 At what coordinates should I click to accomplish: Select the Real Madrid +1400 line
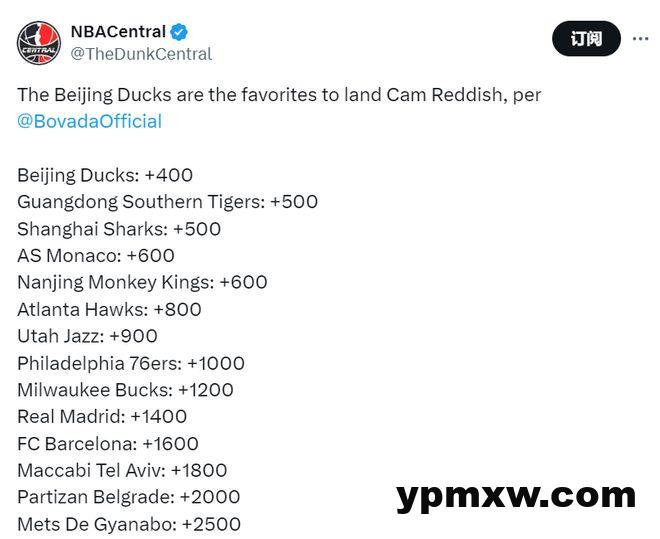coord(102,416)
